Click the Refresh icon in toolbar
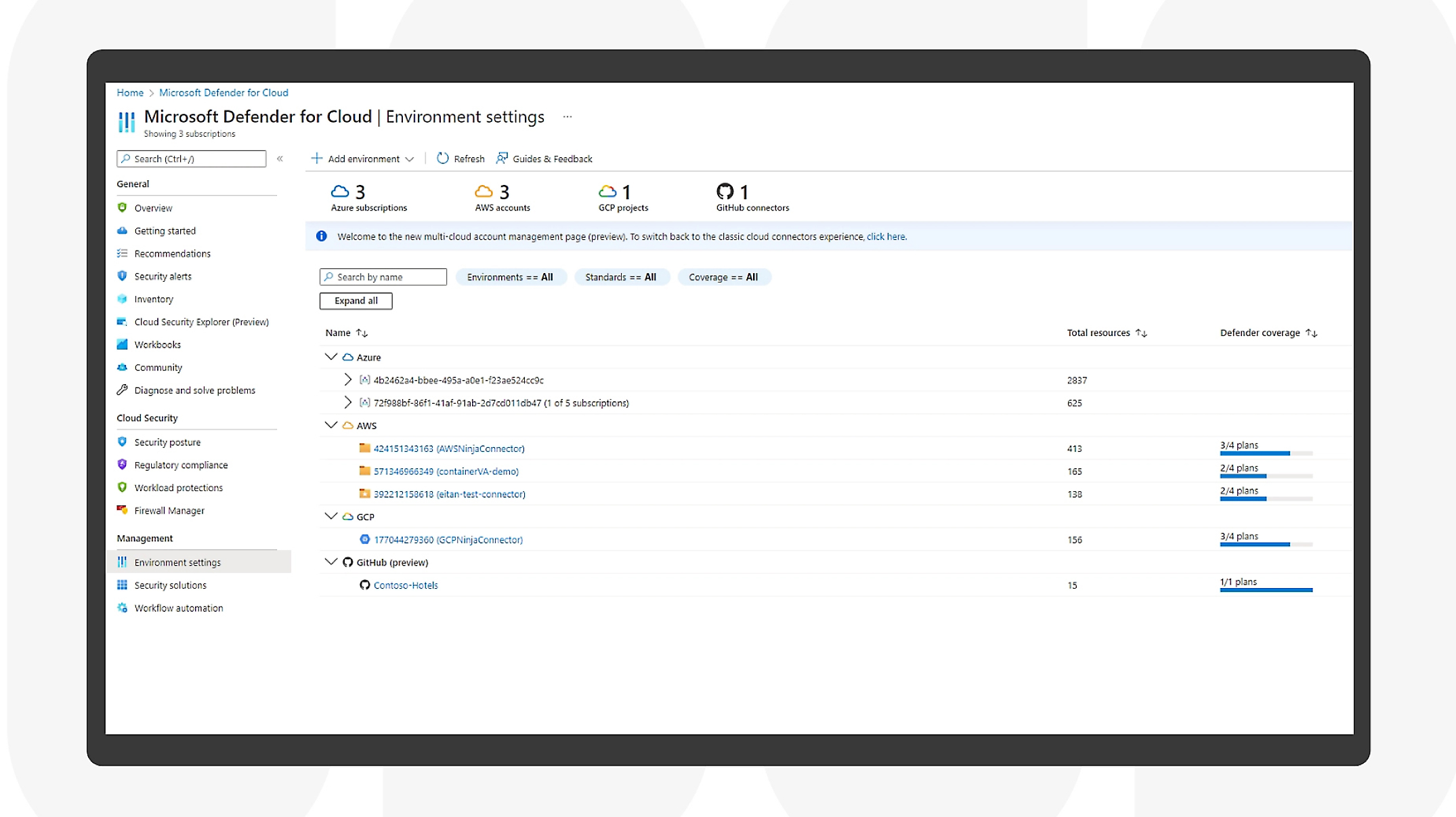The height and width of the screenshot is (817, 1456). pyautogui.click(x=442, y=159)
